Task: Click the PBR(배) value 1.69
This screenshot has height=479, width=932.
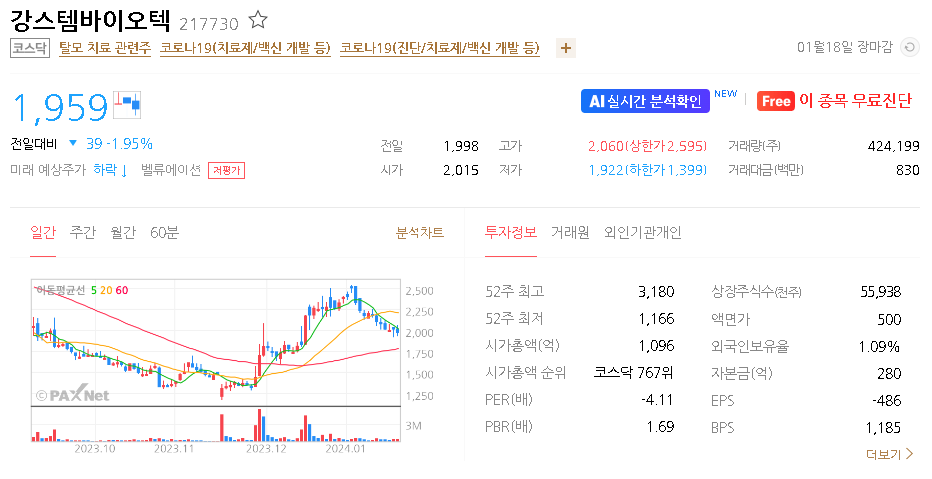Action: 660,427
